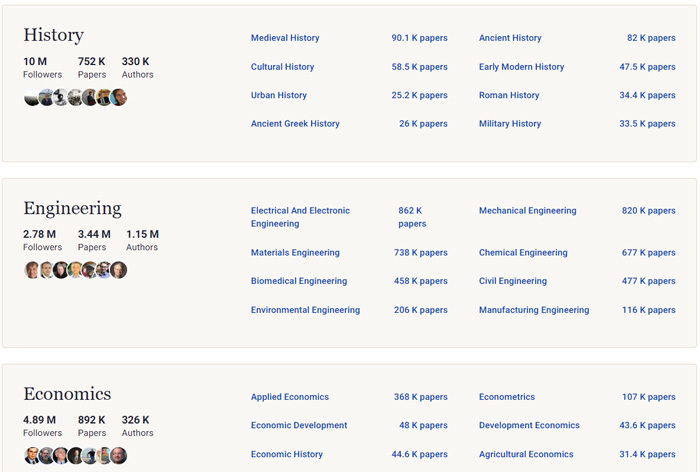
Task: Open the Ancient Greek History link
Action: click(295, 124)
